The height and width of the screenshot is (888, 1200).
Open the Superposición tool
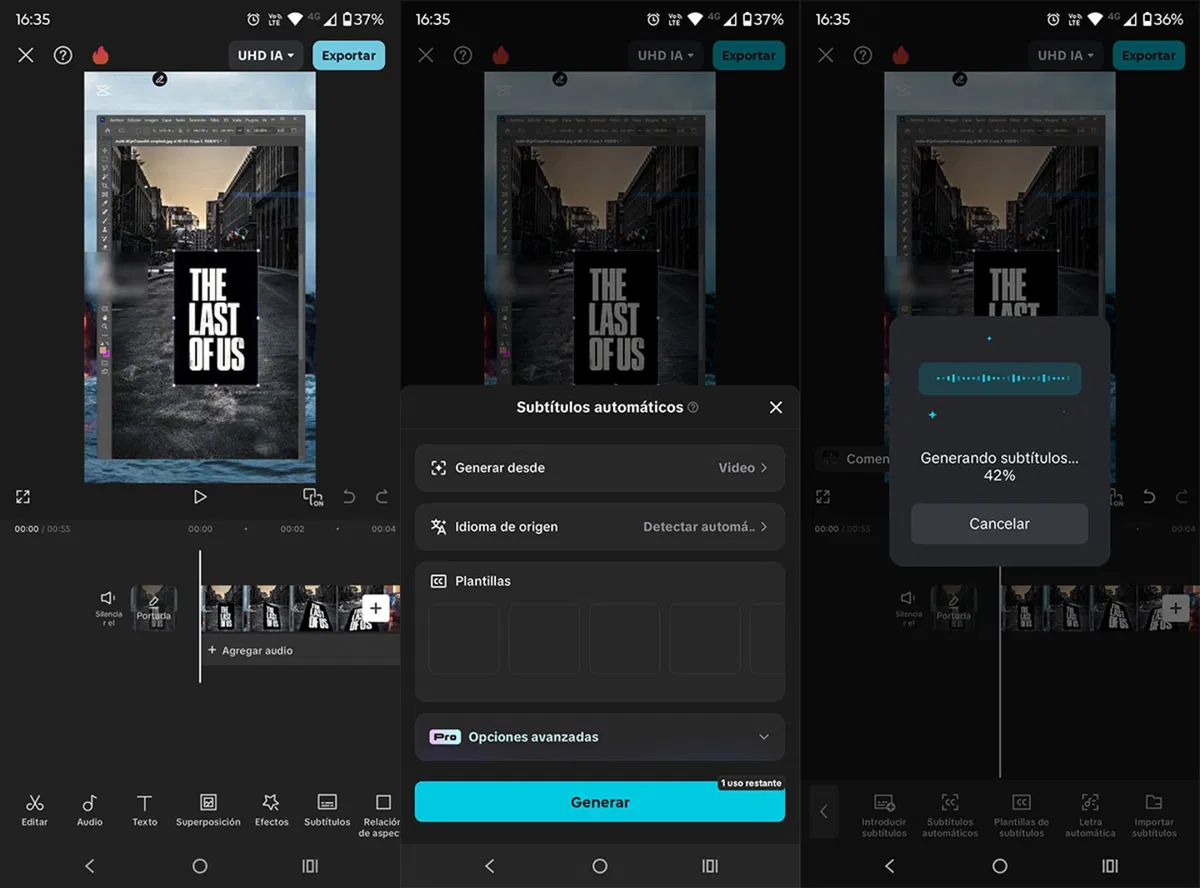[x=208, y=810]
